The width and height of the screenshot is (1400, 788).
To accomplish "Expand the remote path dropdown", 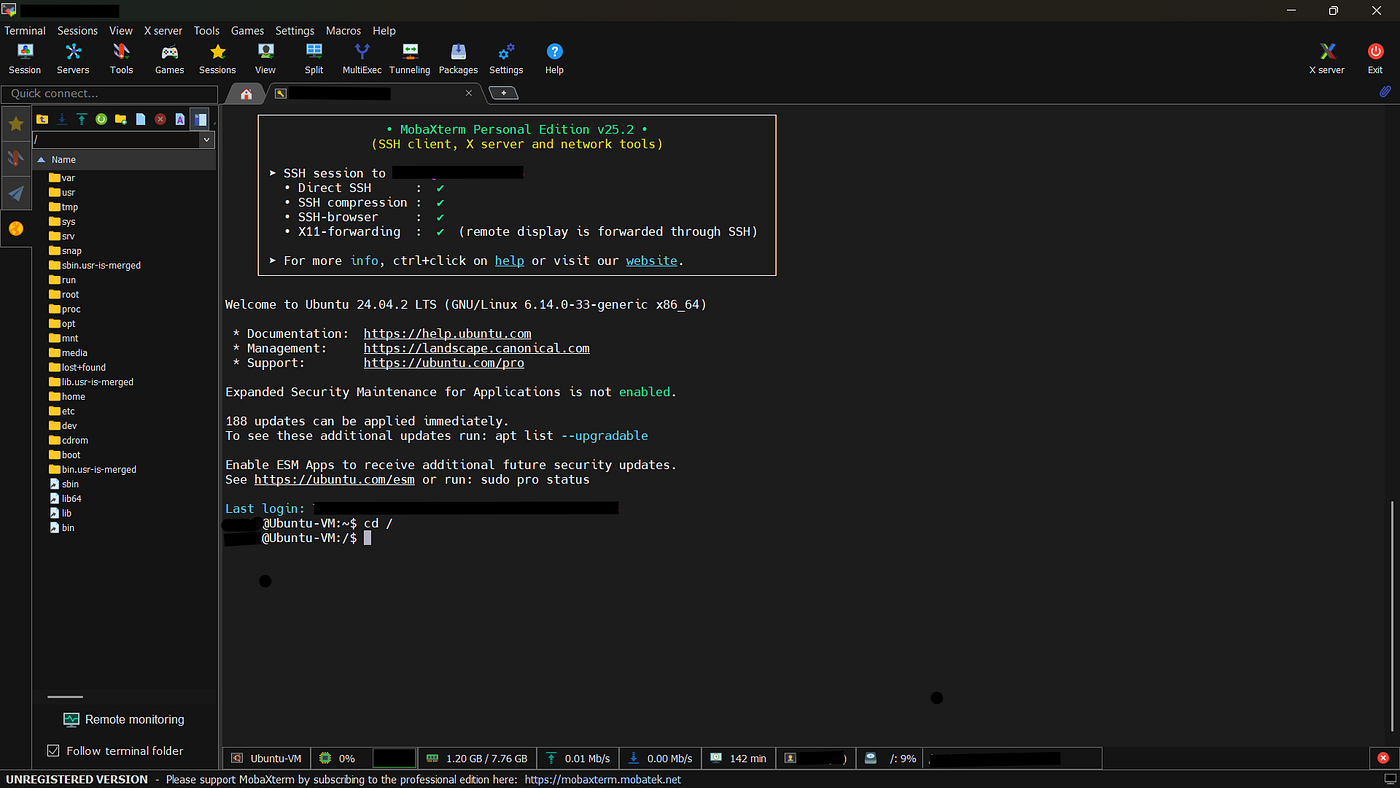I will click(x=207, y=140).
